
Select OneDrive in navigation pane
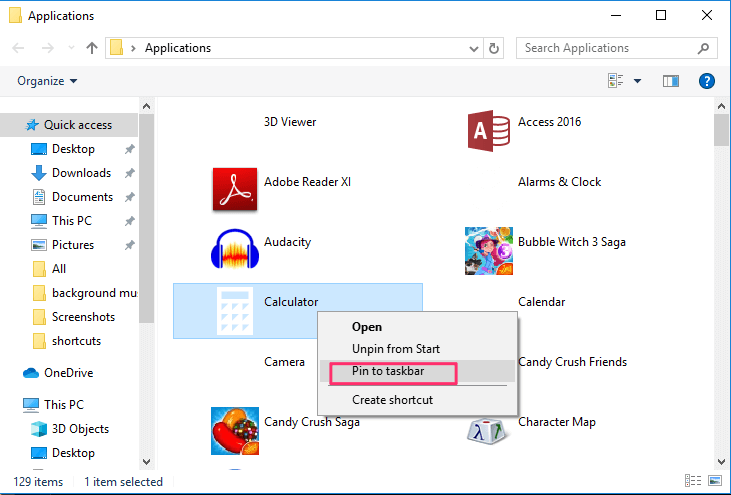(x=69, y=373)
